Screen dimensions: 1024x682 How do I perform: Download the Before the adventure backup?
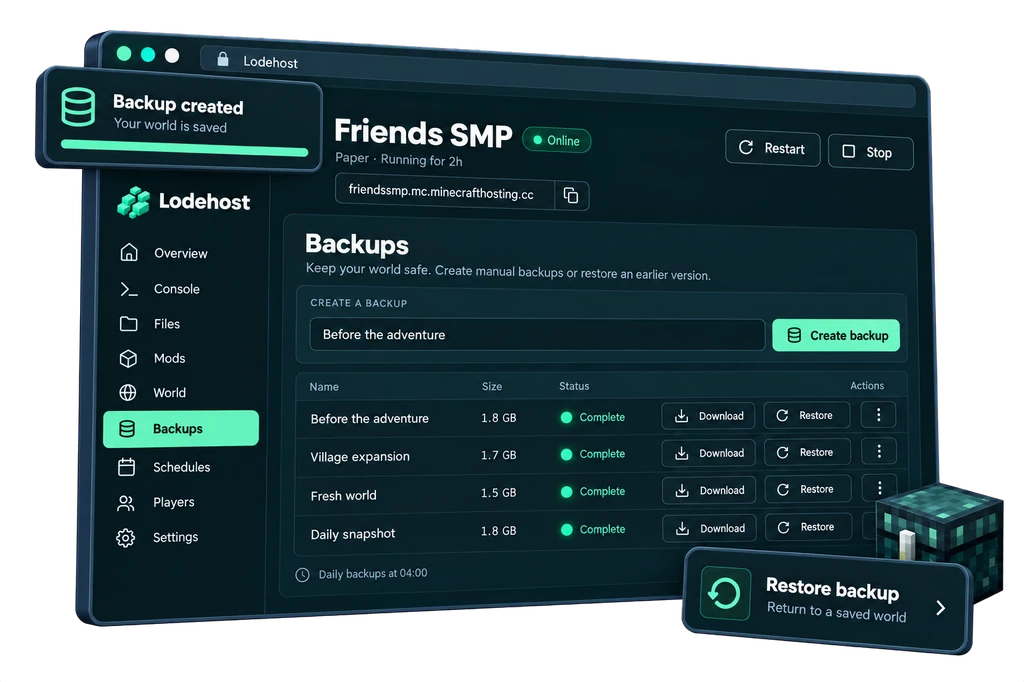(x=709, y=416)
